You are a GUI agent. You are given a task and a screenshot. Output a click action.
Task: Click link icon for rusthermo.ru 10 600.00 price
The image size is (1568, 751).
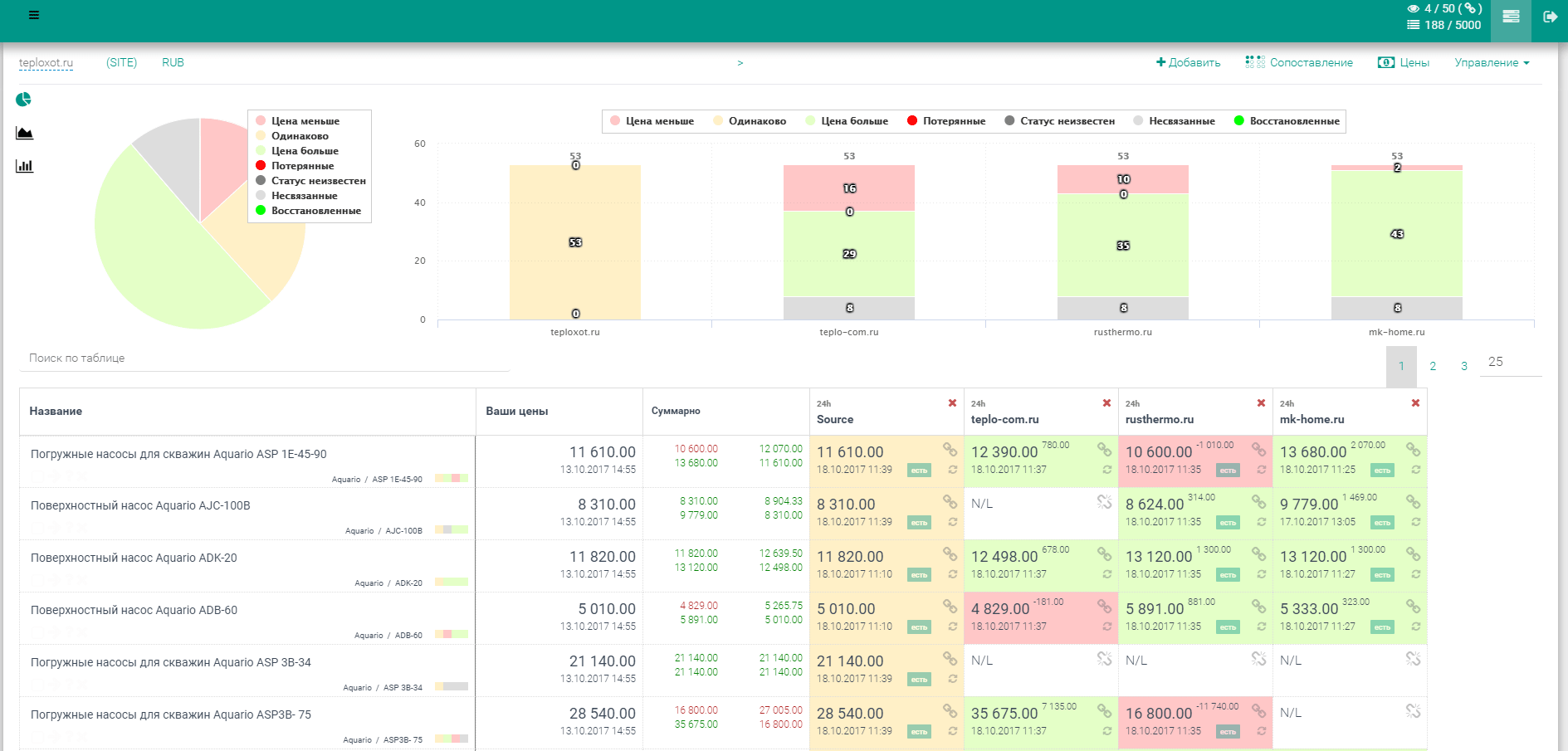point(1258,450)
